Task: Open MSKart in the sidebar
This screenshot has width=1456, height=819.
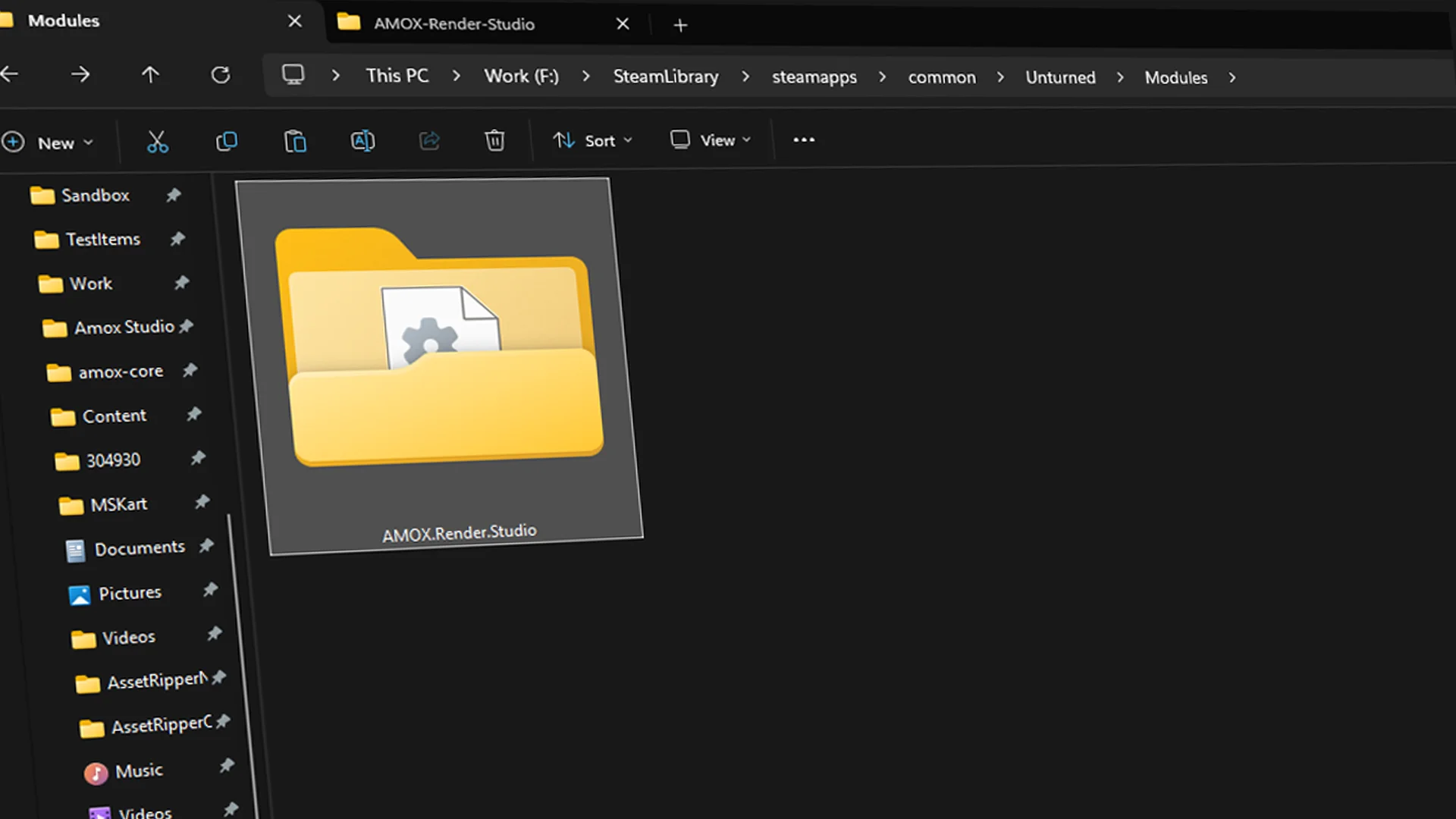Action: pos(103,504)
